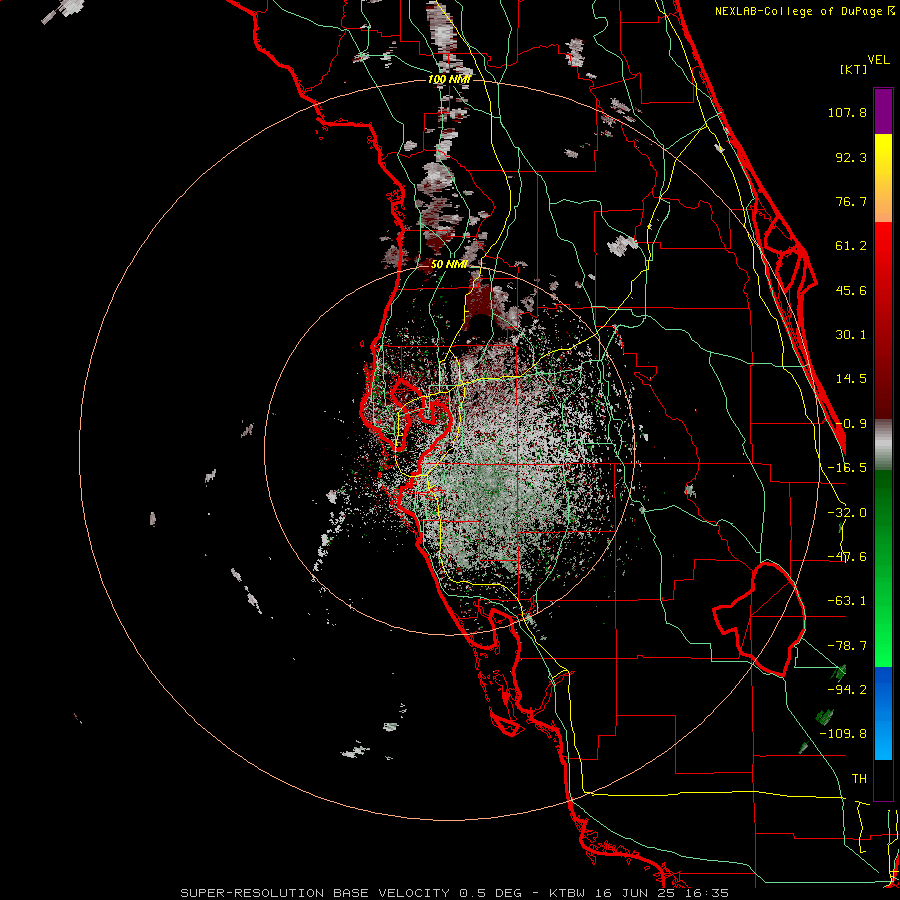Image resolution: width=900 pixels, height=900 pixels.
Task: Click the green segment of velocity color bar
Action: point(883,568)
